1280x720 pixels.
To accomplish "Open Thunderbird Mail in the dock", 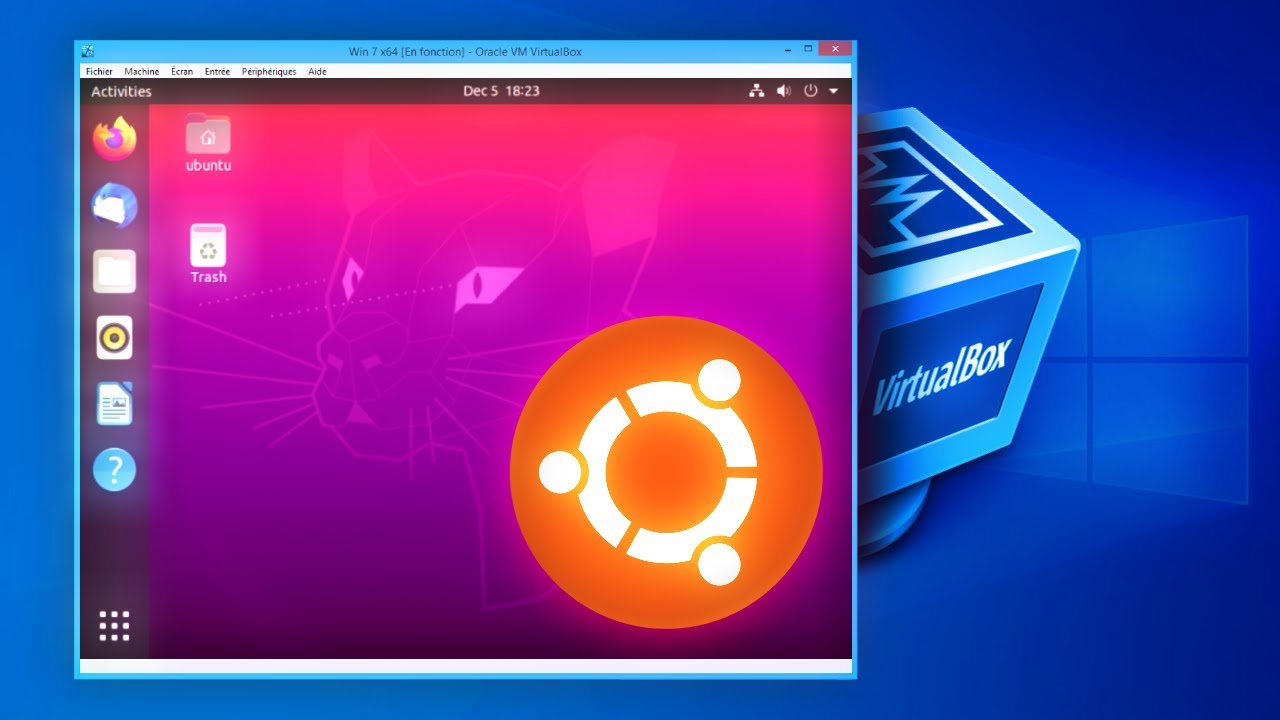I will coord(114,206).
